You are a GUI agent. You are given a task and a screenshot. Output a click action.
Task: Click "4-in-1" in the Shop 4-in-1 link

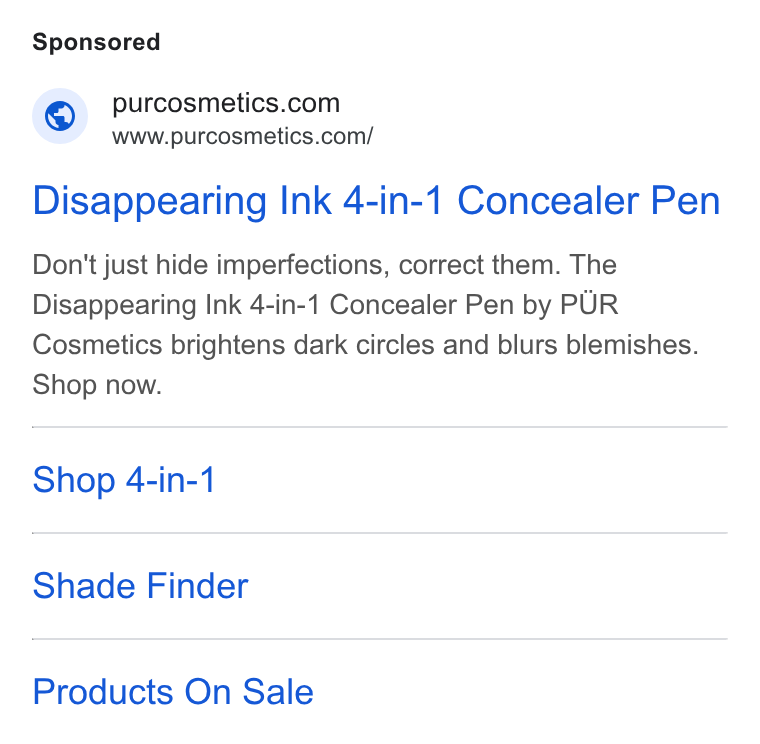(170, 480)
